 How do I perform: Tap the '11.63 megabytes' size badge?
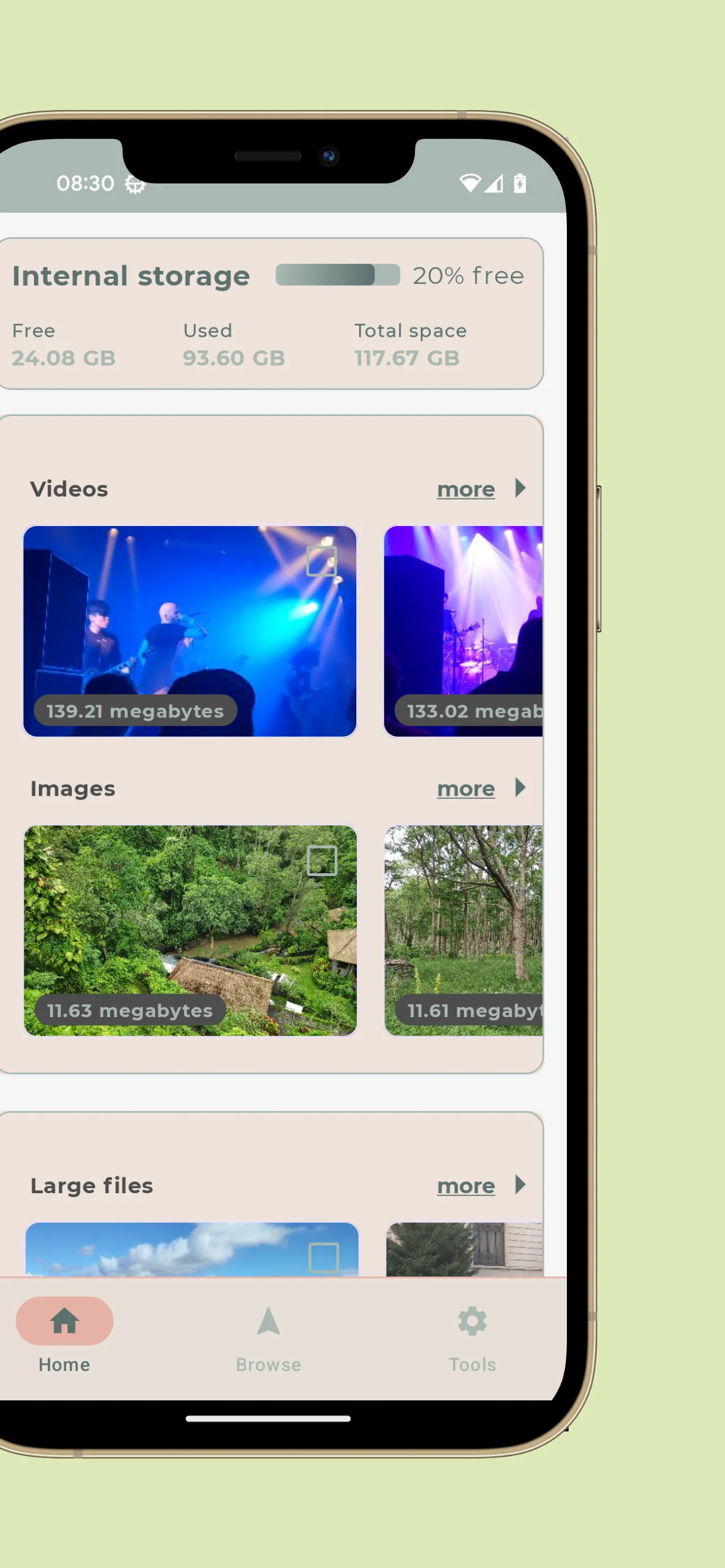click(130, 1010)
